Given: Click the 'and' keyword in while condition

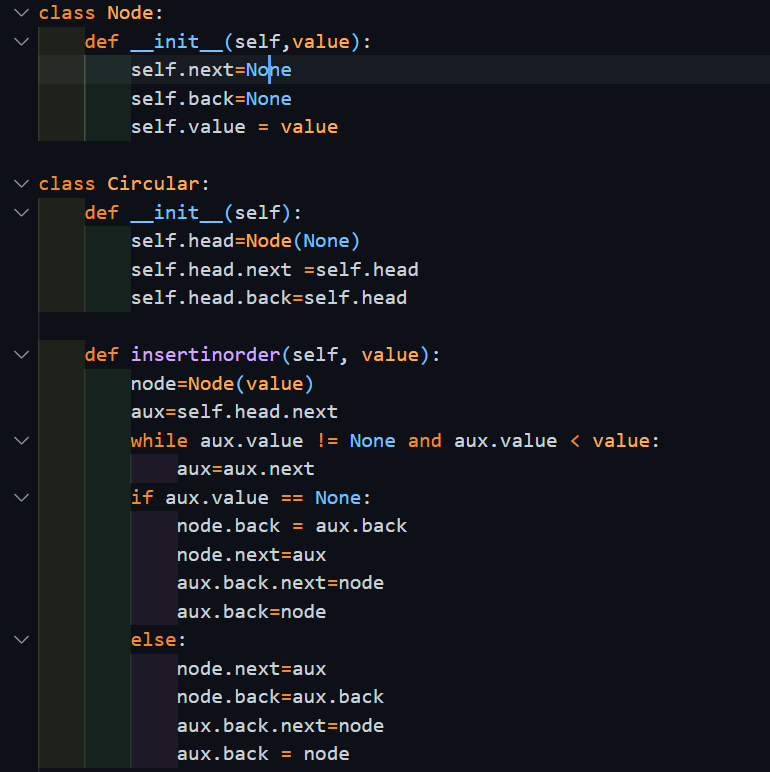Looking at the screenshot, I should pos(424,441).
